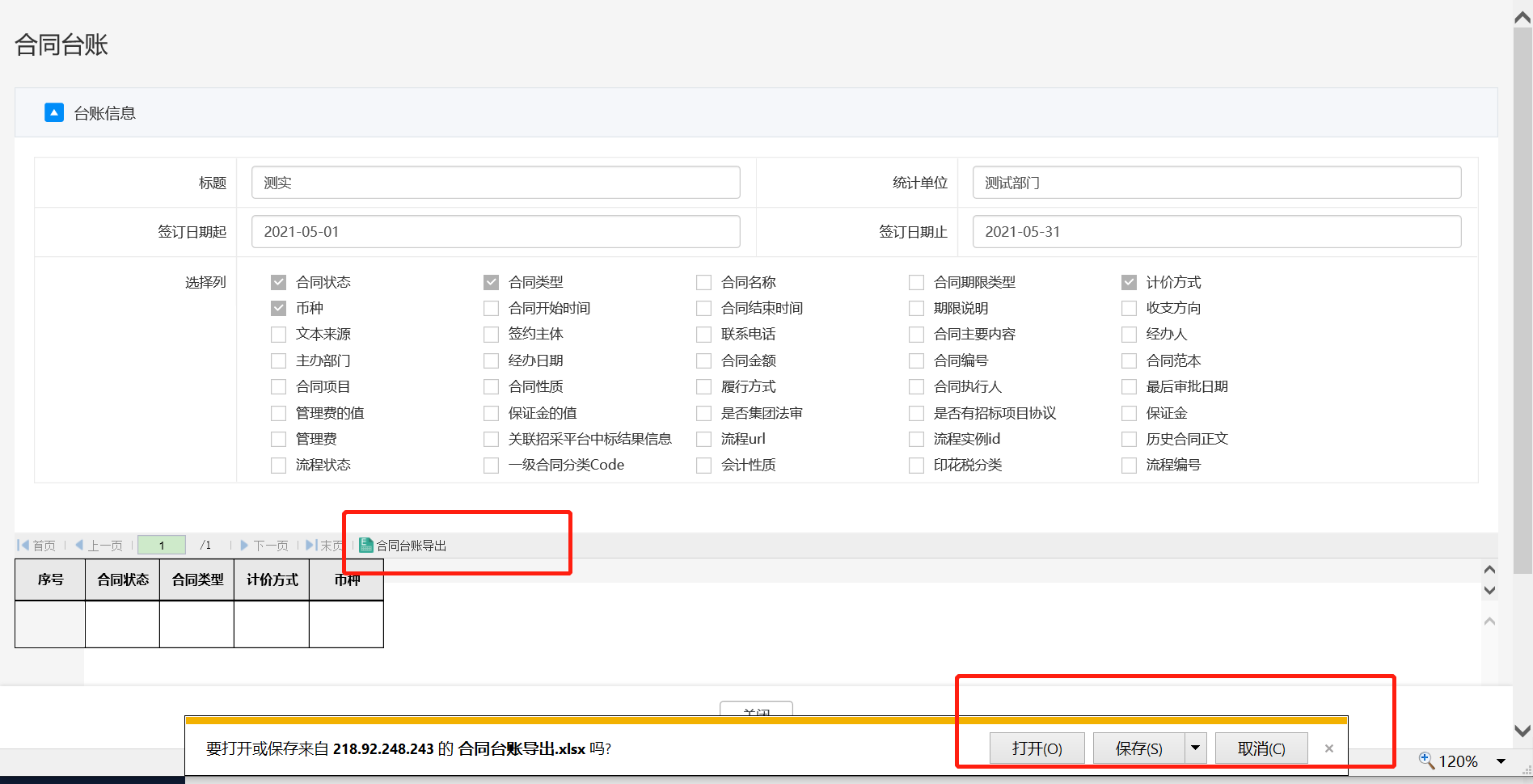The height and width of the screenshot is (784, 1533).
Task: Go to first page with 首页 icon
Action: pos(23,546)
